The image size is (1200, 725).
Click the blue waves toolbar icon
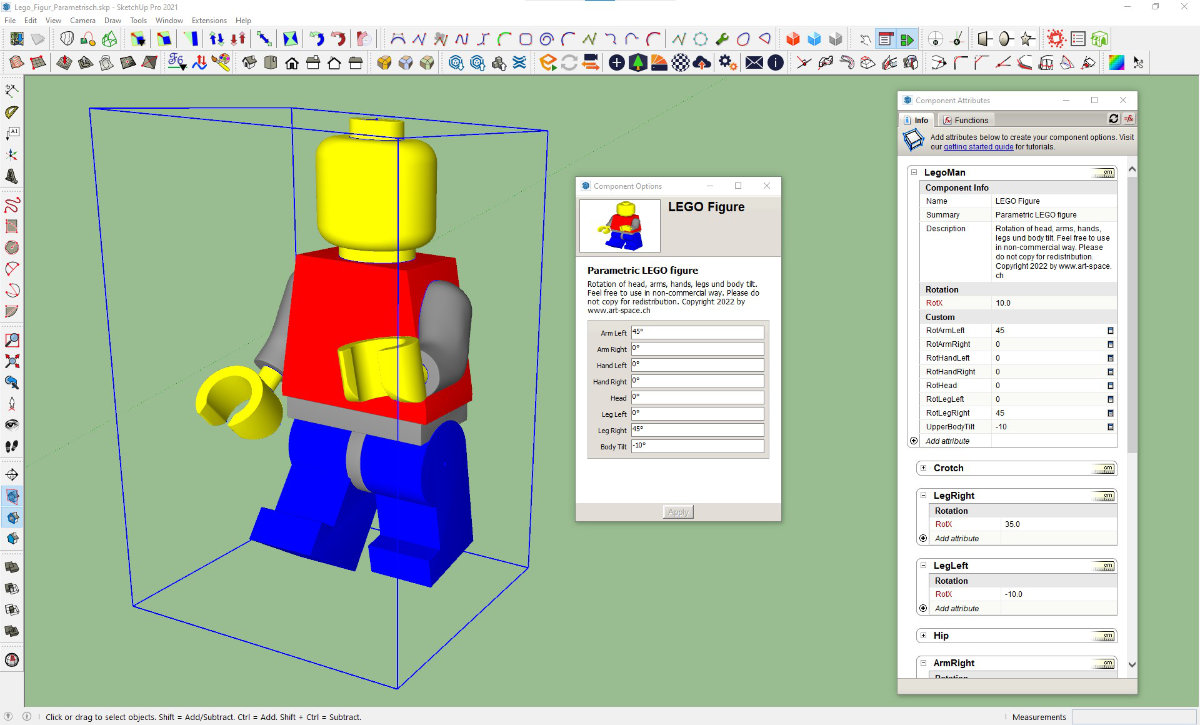pyautogui.click(x=520, y=63)
